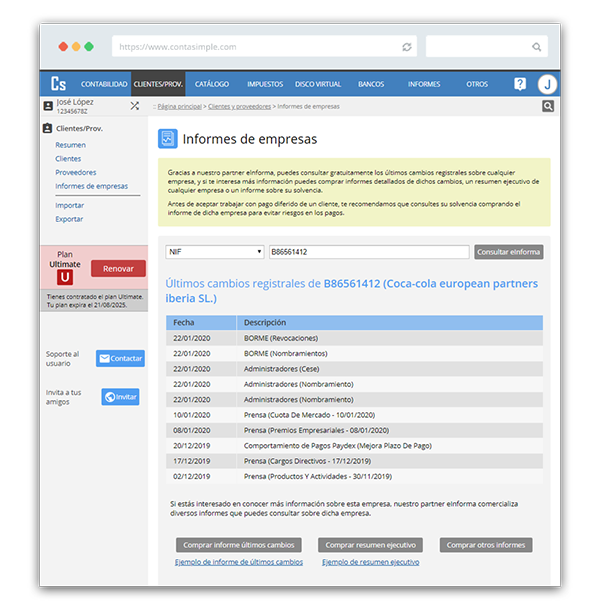The image size is (600, 615).
Task: Select row Prensa (Cargos Directivos - 17/12/2019)
Action: [x=355, y=461]
